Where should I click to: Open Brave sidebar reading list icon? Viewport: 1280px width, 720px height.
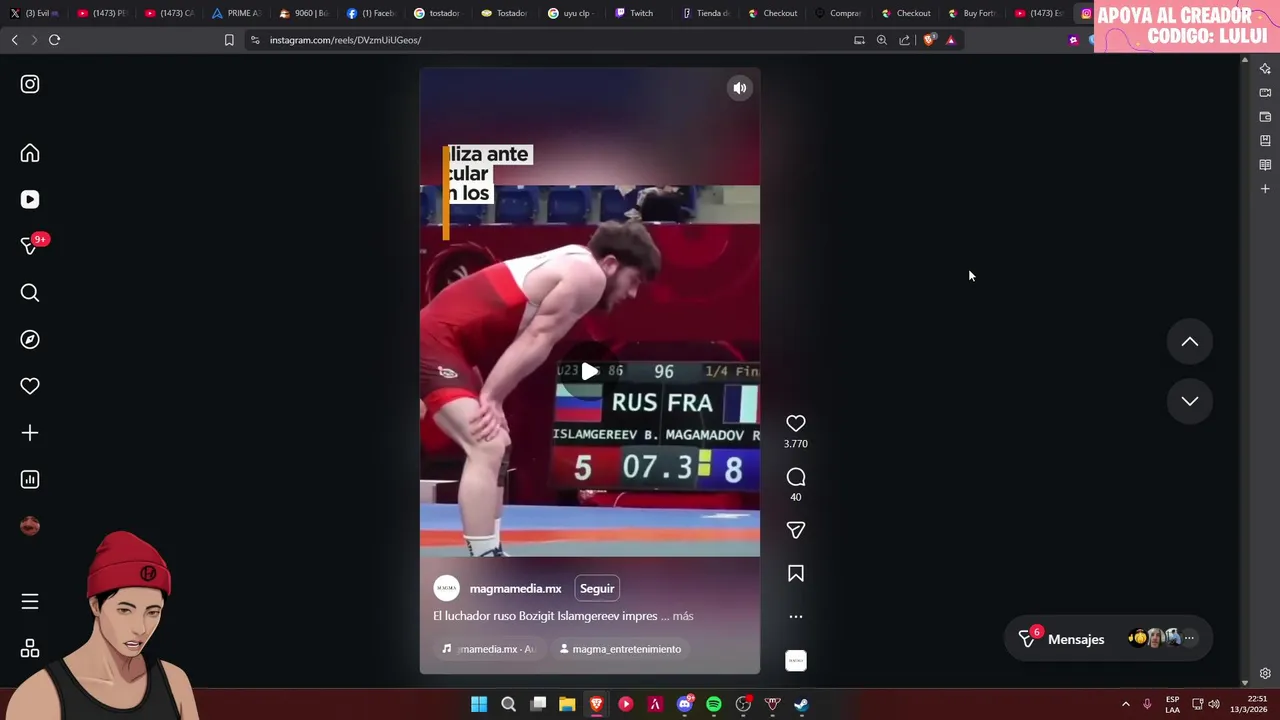point(1265,165)
